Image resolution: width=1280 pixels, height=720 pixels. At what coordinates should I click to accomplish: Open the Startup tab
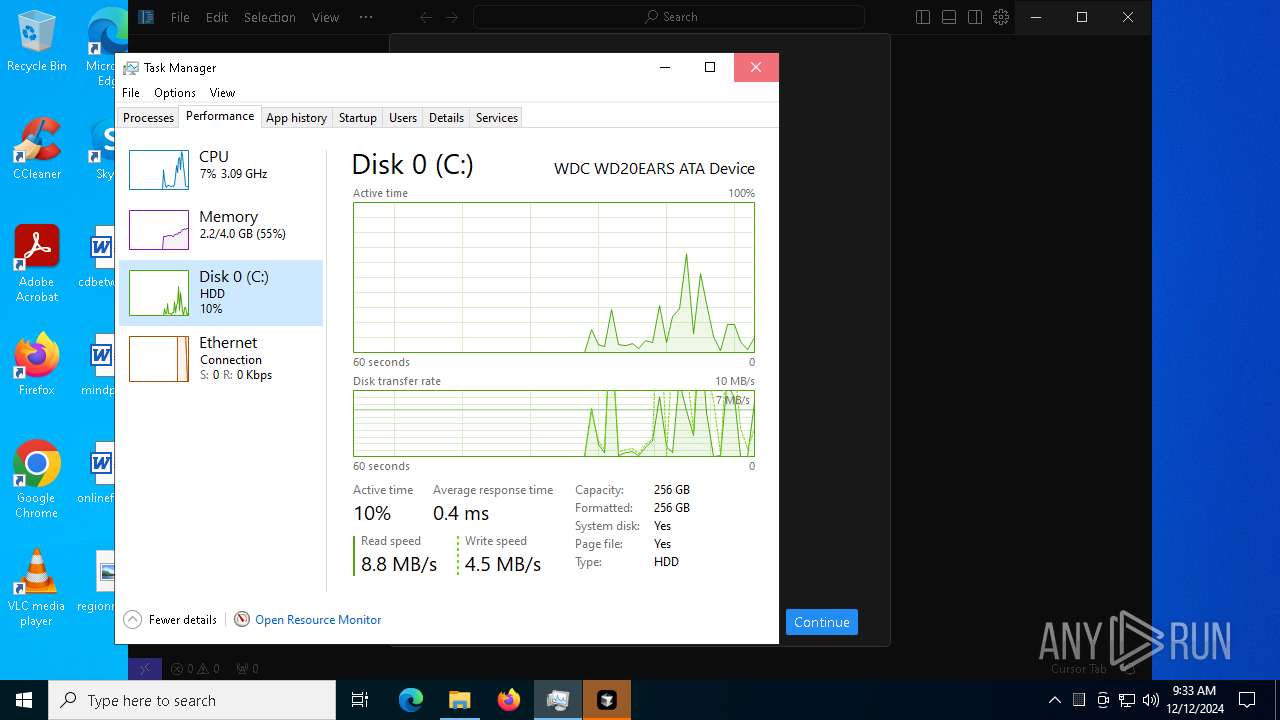(x=357, y=118)
